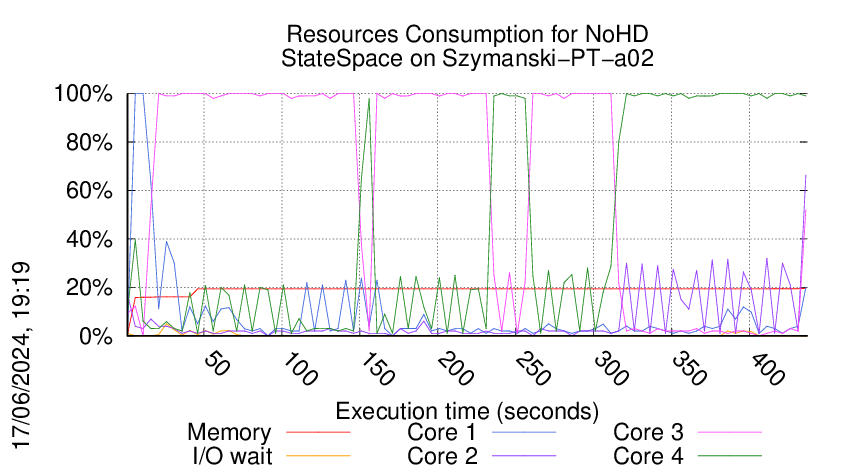Click the Core 1 legend label
Image resolution: width=850 pixels, height=475 pixels.
point(441,433)
